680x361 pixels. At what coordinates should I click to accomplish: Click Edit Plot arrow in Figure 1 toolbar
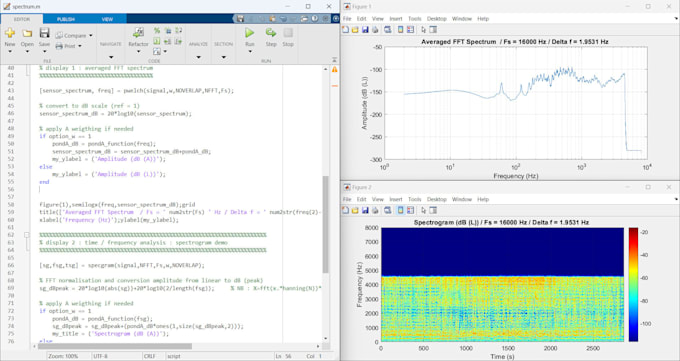coord(424,30)
